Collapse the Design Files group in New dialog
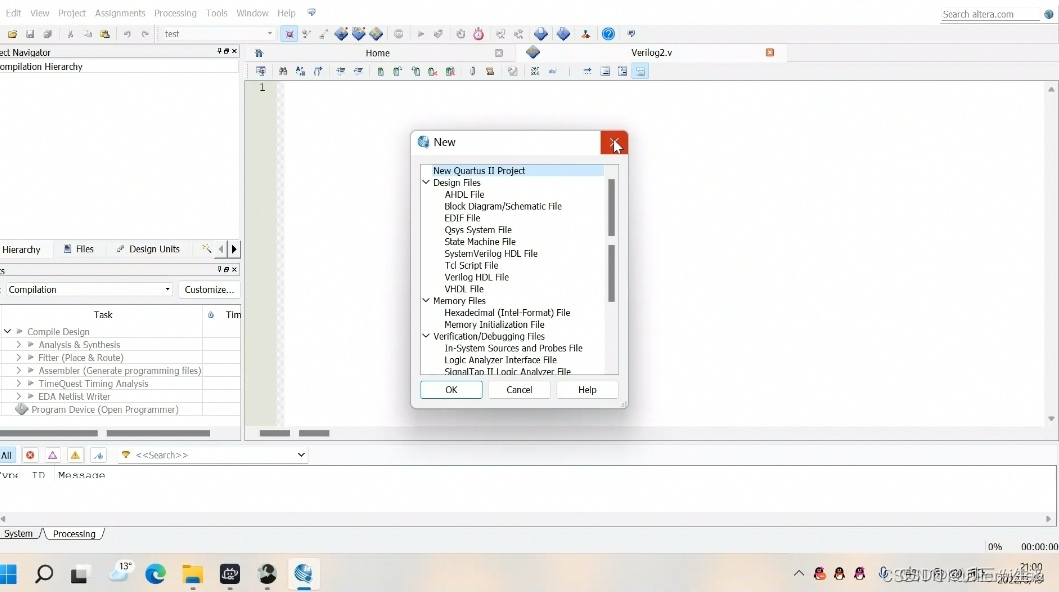The image size is (1059, 592). point(426,182)
